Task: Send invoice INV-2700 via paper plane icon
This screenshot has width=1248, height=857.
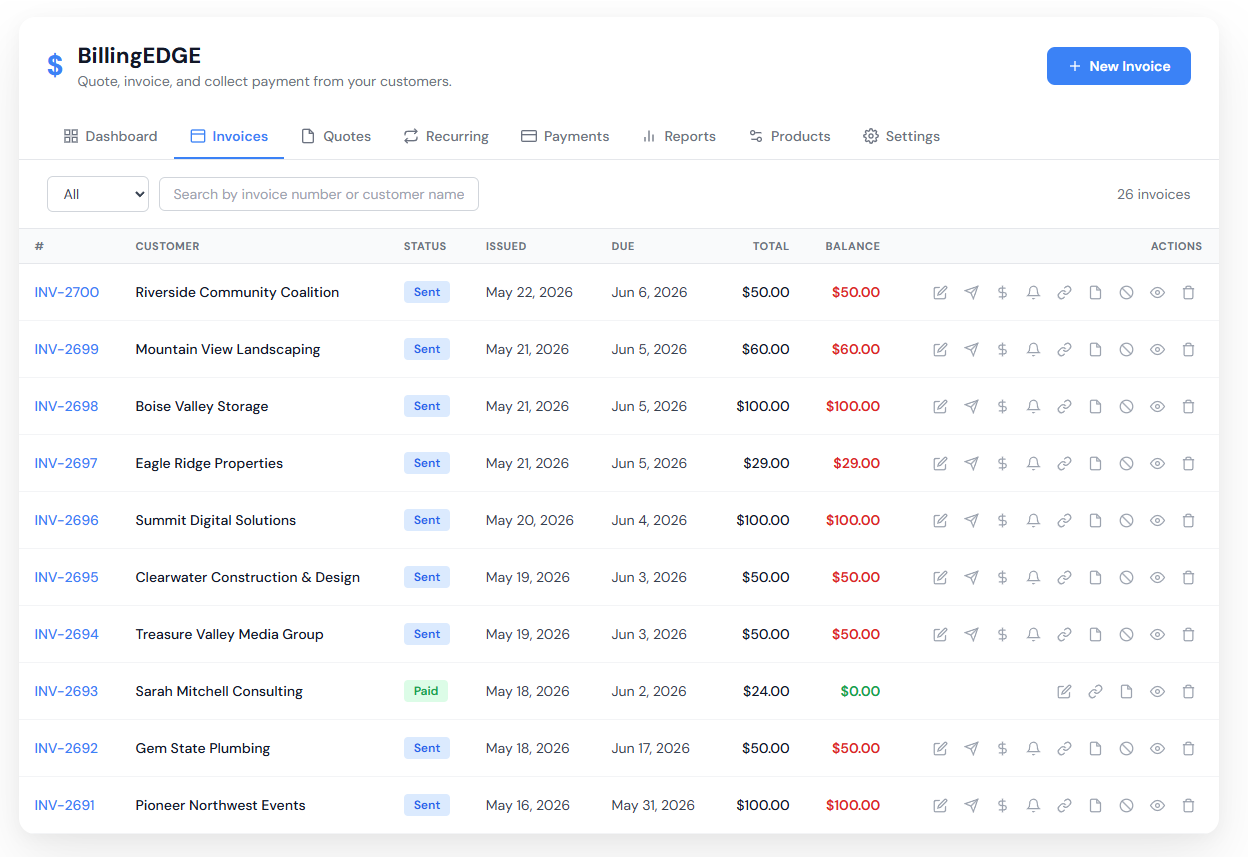Action: click(x=971, y=293)
